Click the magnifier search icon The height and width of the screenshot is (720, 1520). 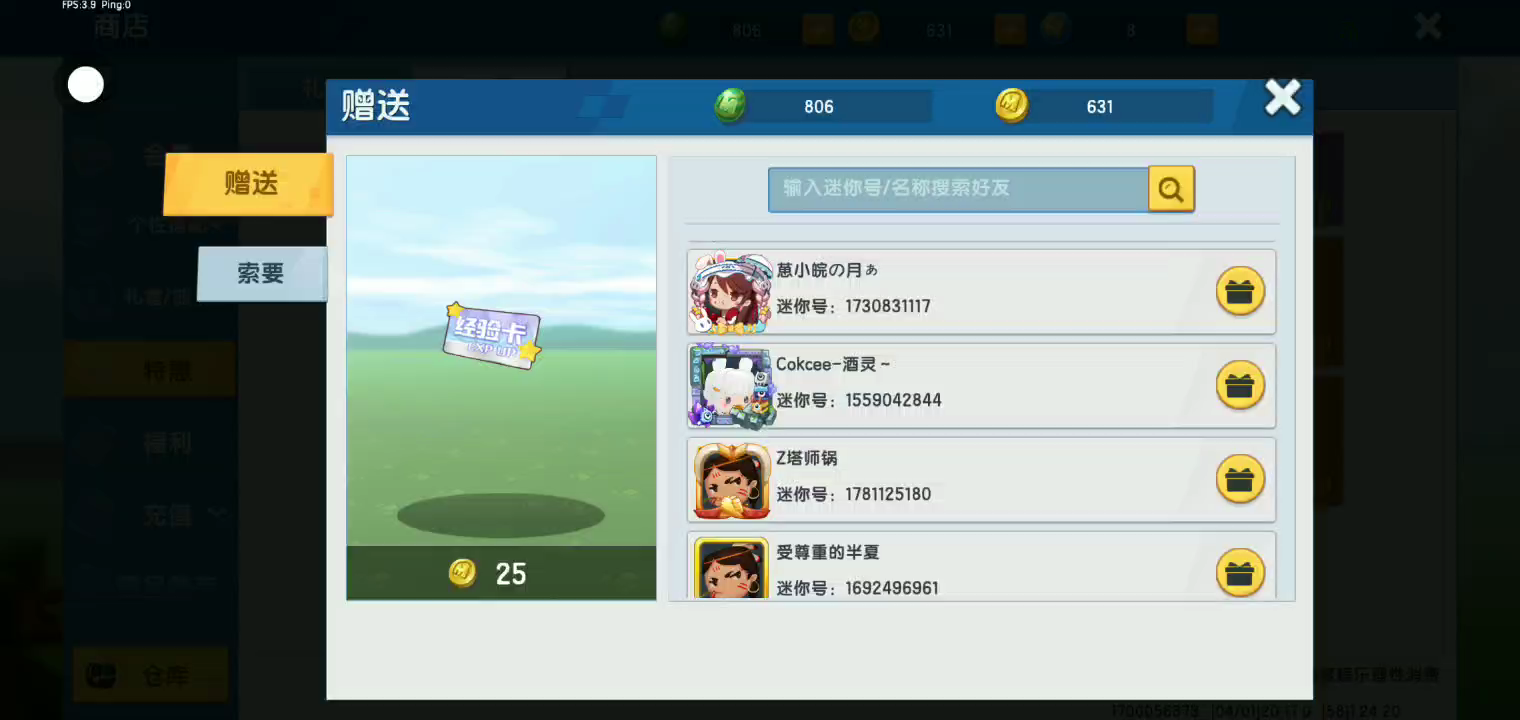1171,188
